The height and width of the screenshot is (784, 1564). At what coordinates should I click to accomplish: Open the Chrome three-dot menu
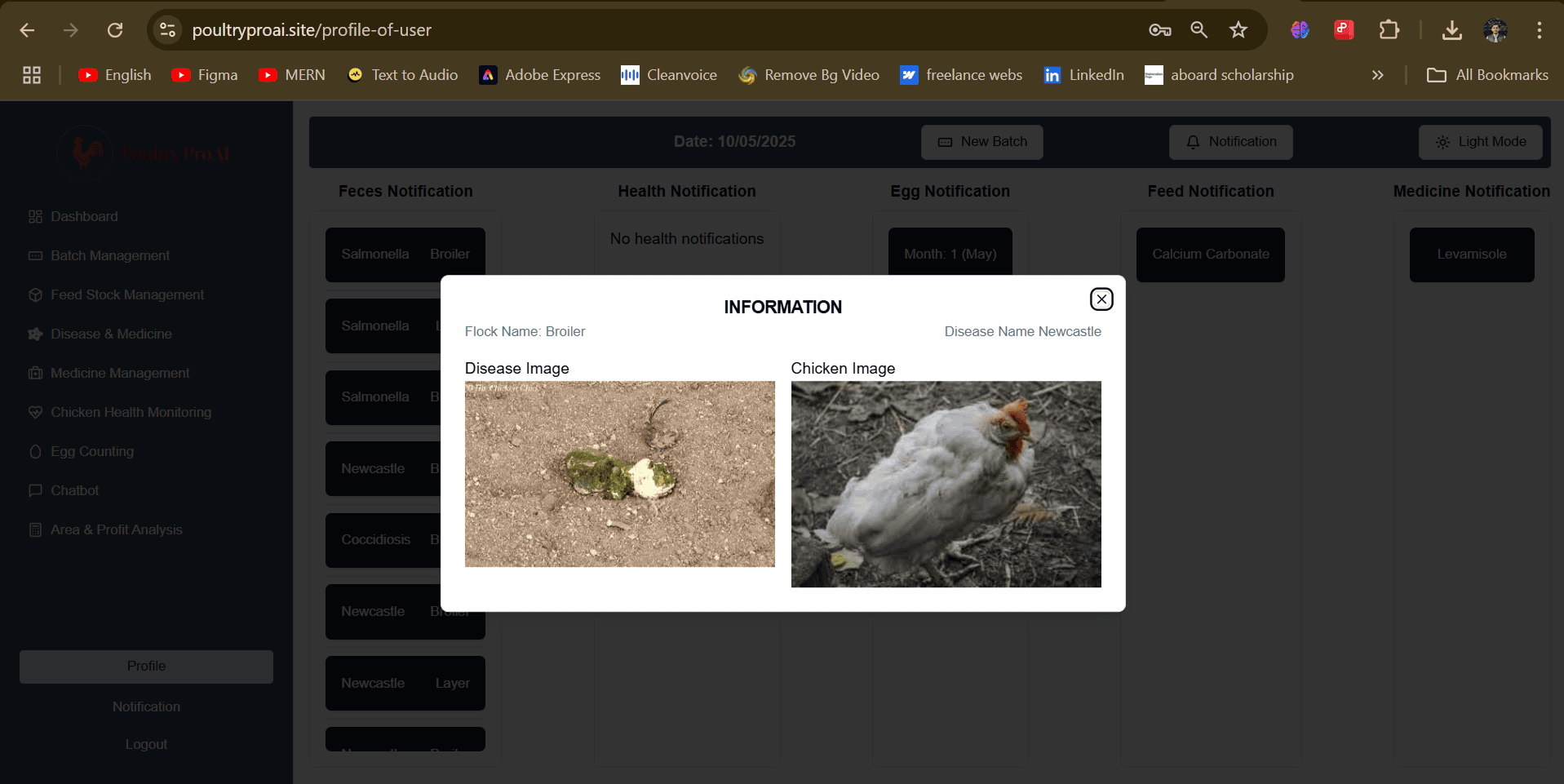[x=1540, y=30]
